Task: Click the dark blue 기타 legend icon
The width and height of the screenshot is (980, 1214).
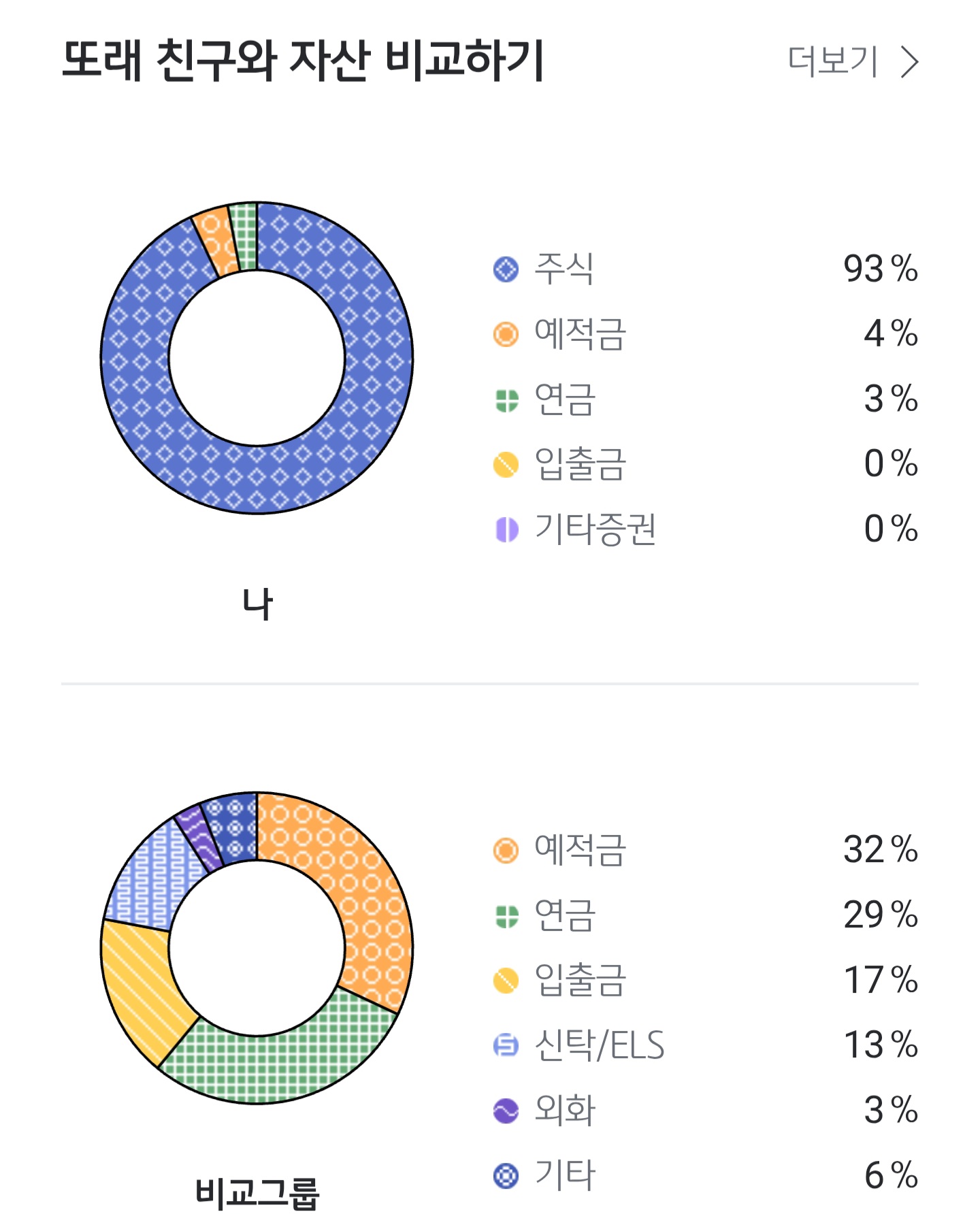Action: click(x=506, y=1175)
